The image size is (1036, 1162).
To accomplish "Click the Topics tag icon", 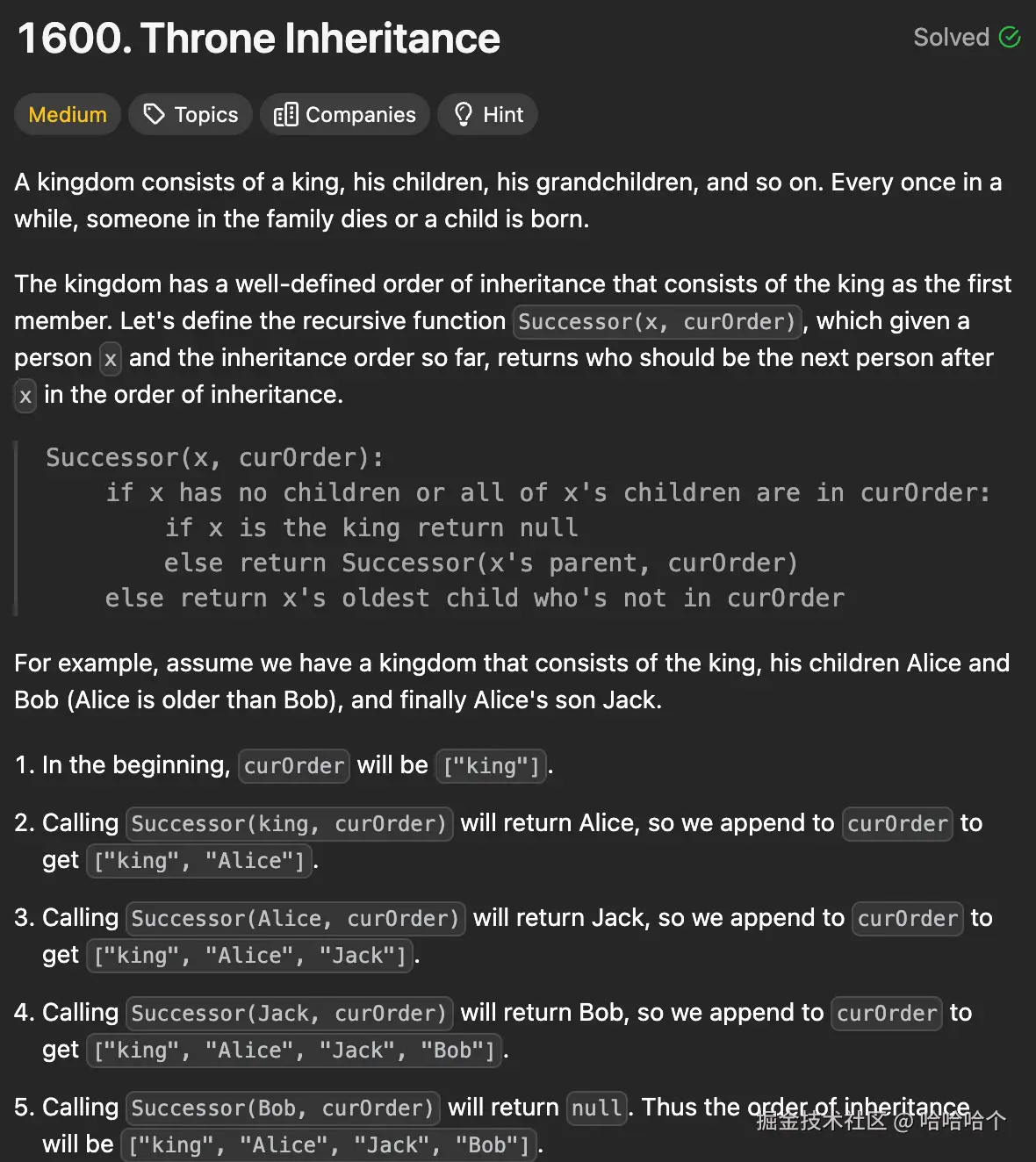I will [x=155, y=115].
